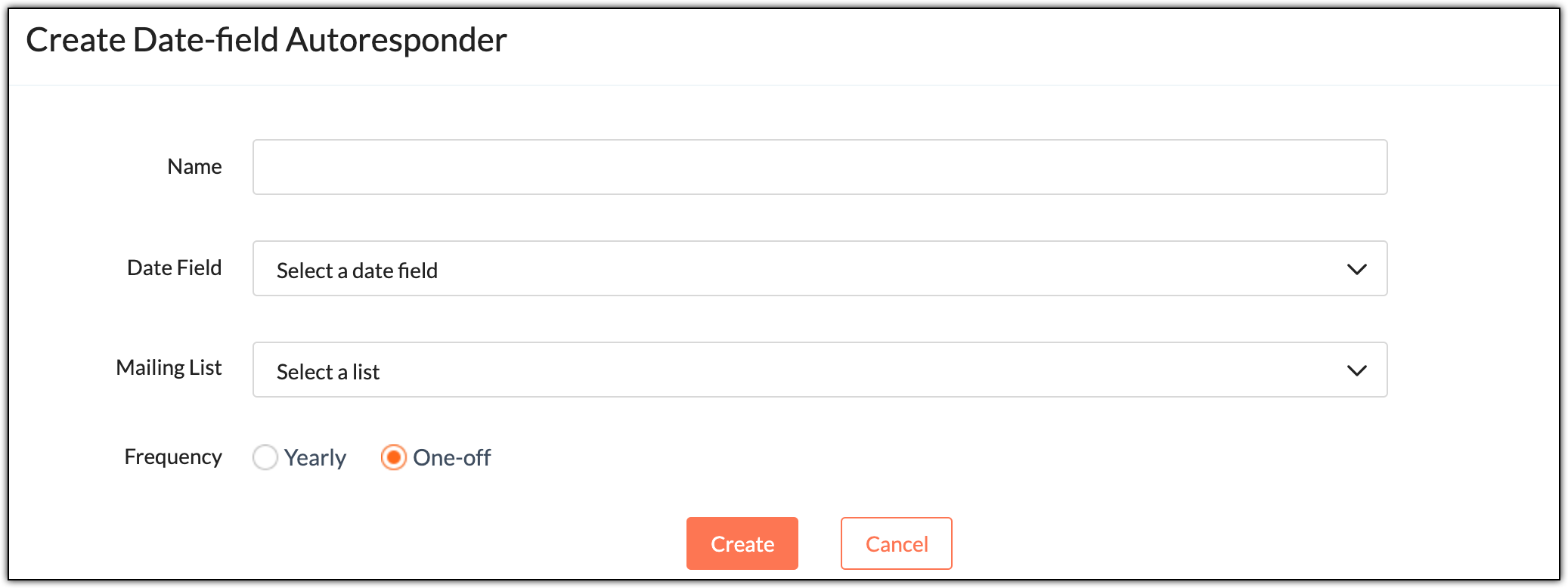1568x588 pixels.
Task: Click the Frequency label
Action: pyautogui.click(x=173, y=457)
